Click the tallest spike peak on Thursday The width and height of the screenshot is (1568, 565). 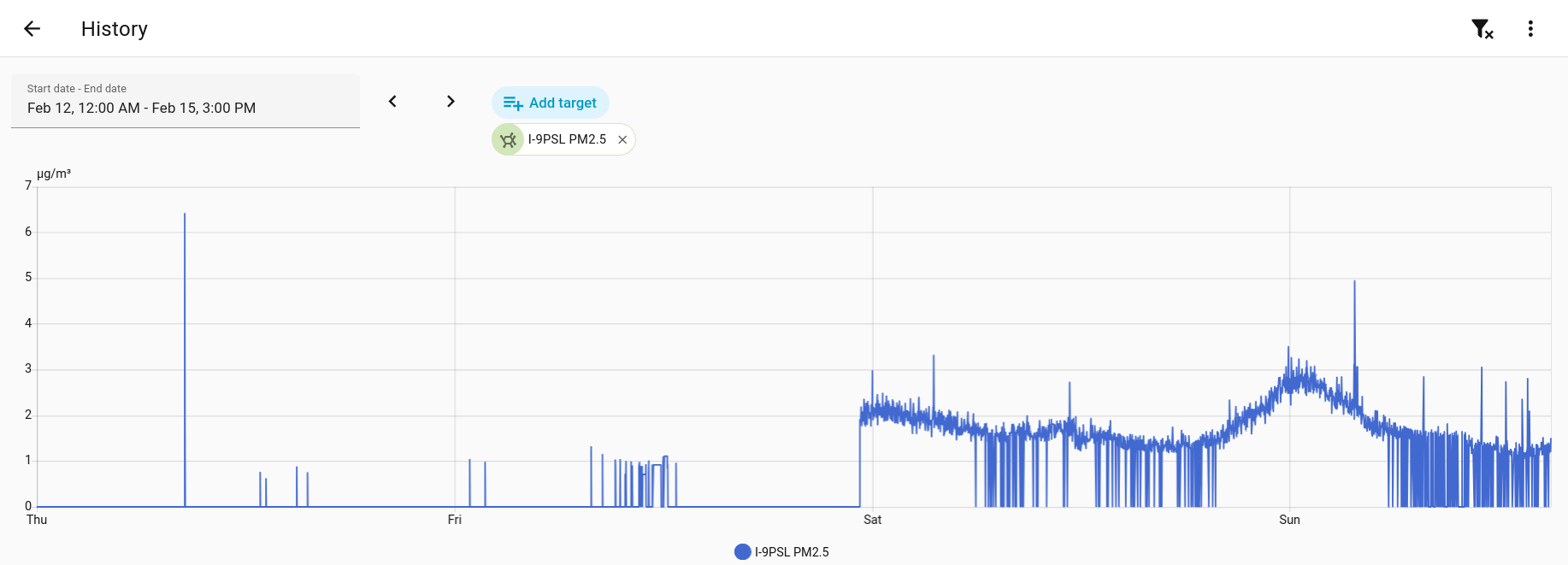185,215
